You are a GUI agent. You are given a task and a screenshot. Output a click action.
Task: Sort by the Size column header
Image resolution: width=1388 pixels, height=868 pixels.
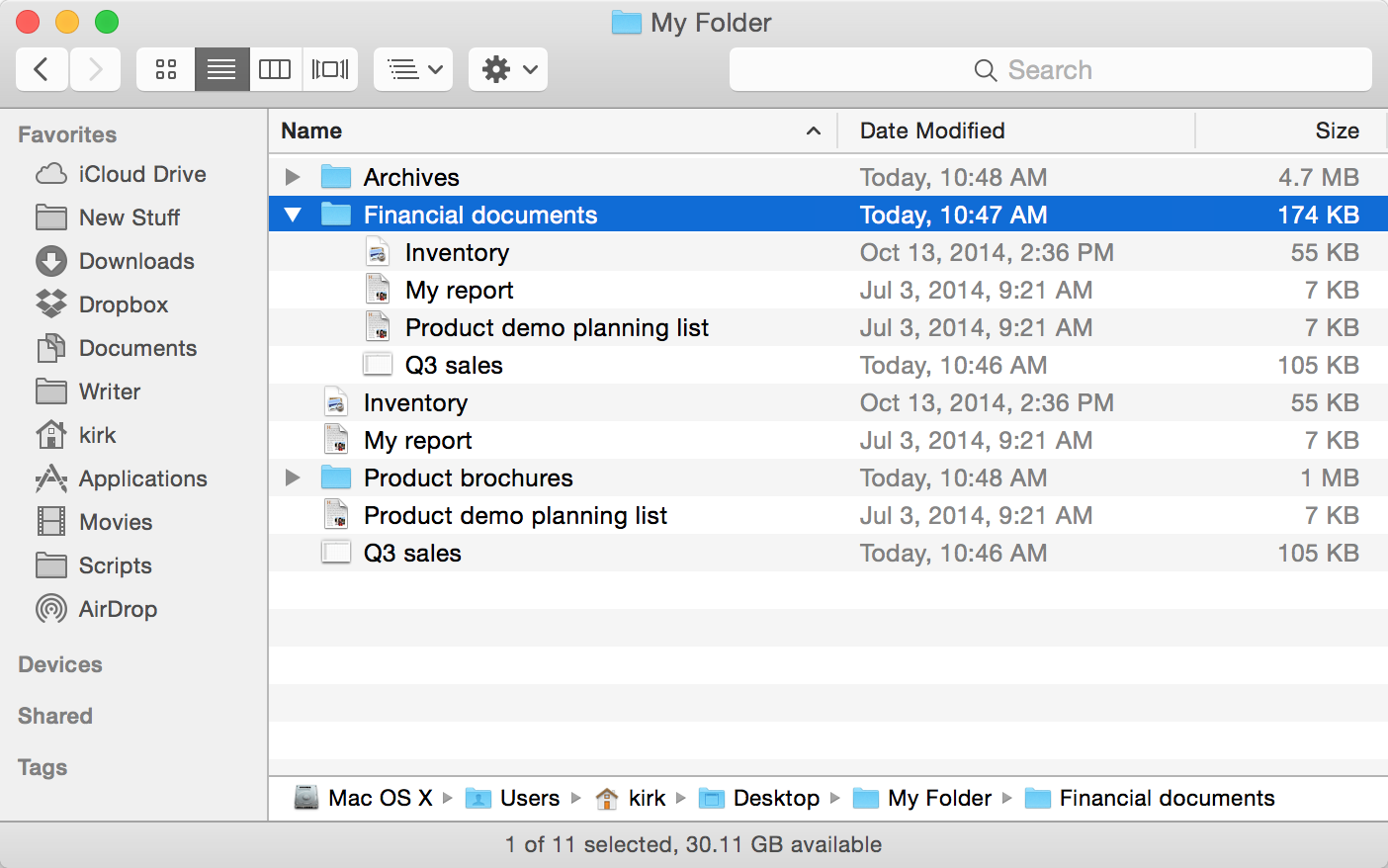pos(1291,130)
